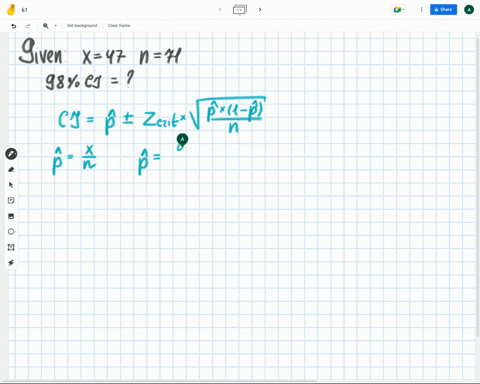Screen dimensions: 480x384
Task: Go to the previous frame arrow
Action: 220,10
